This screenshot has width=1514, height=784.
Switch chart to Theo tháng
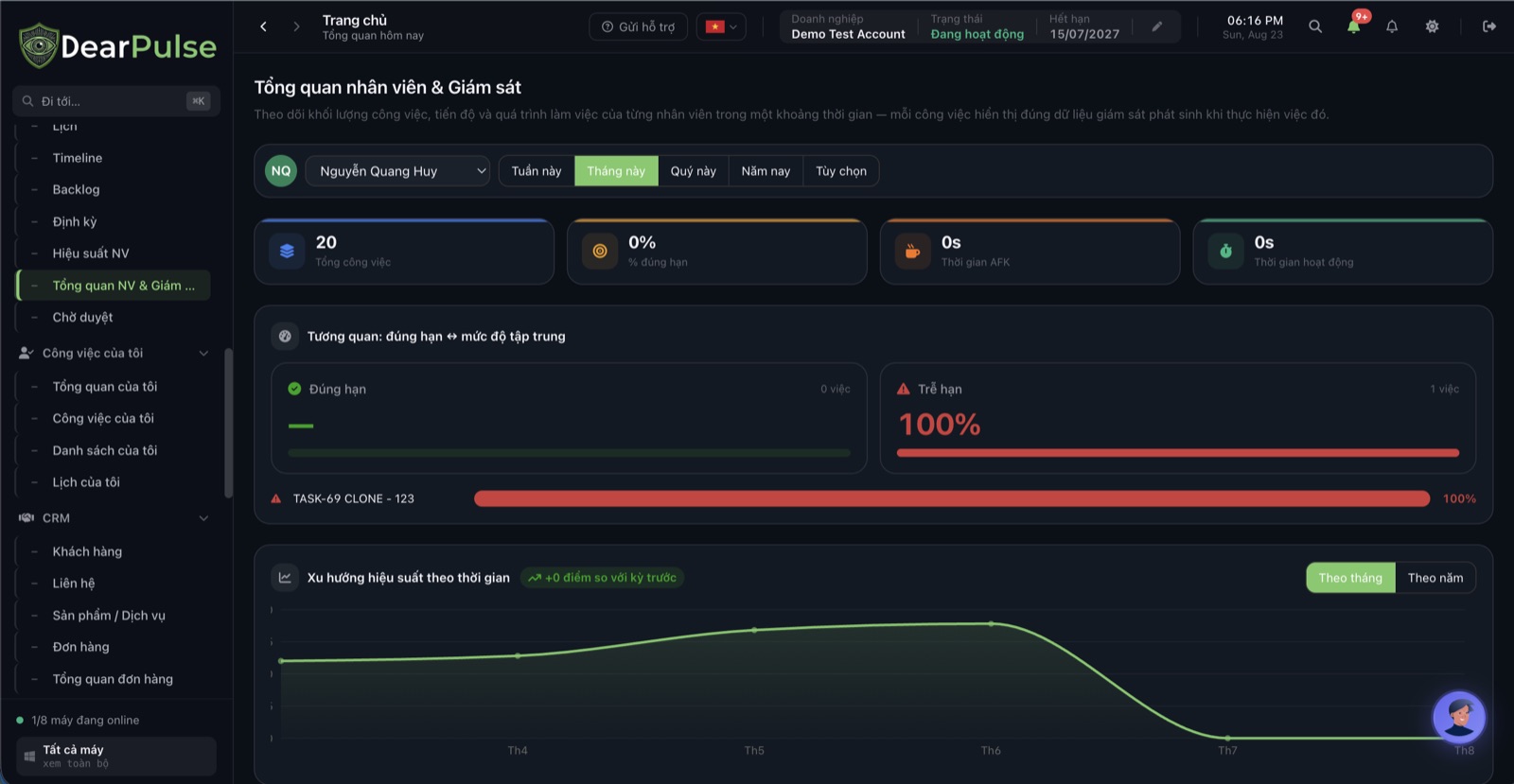(1350, 578)
